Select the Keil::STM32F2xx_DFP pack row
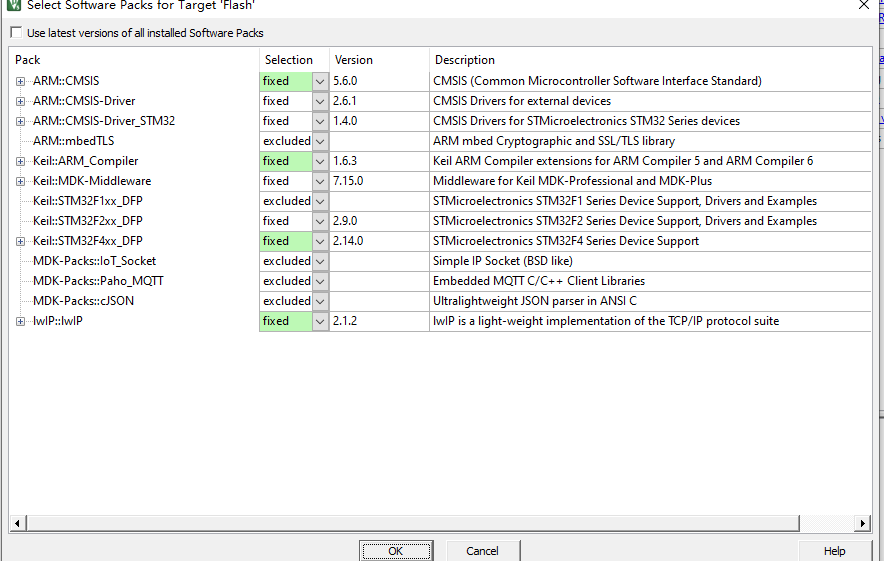884x561 pixels. 88,221
